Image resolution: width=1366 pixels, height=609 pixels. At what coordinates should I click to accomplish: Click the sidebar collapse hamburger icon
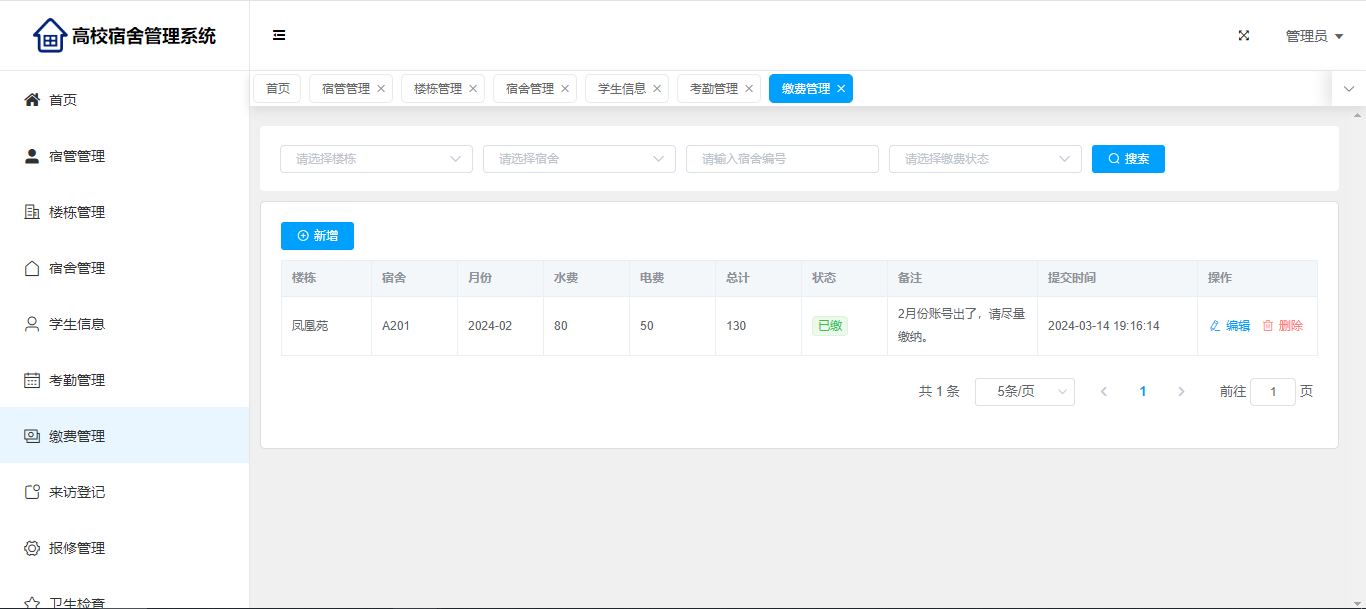click(x=279, y=36)
